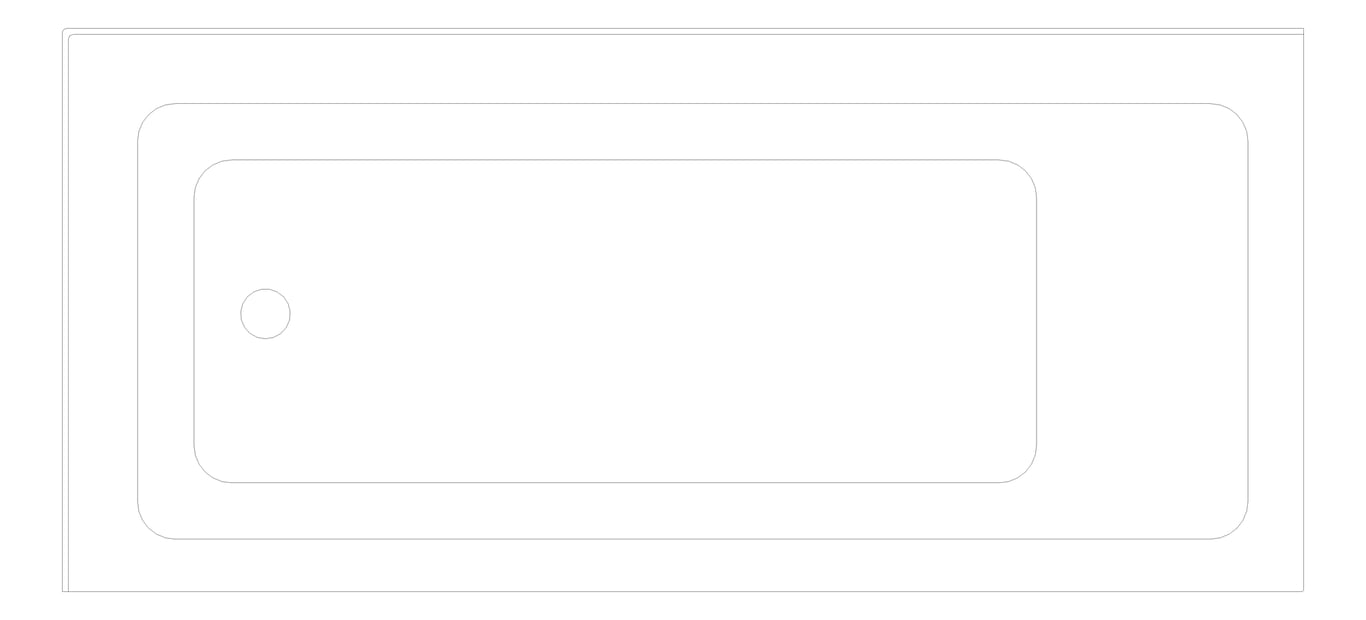Click the top-left rounded corner of middle outline
1366x620 pixels.
pos(148,114)
